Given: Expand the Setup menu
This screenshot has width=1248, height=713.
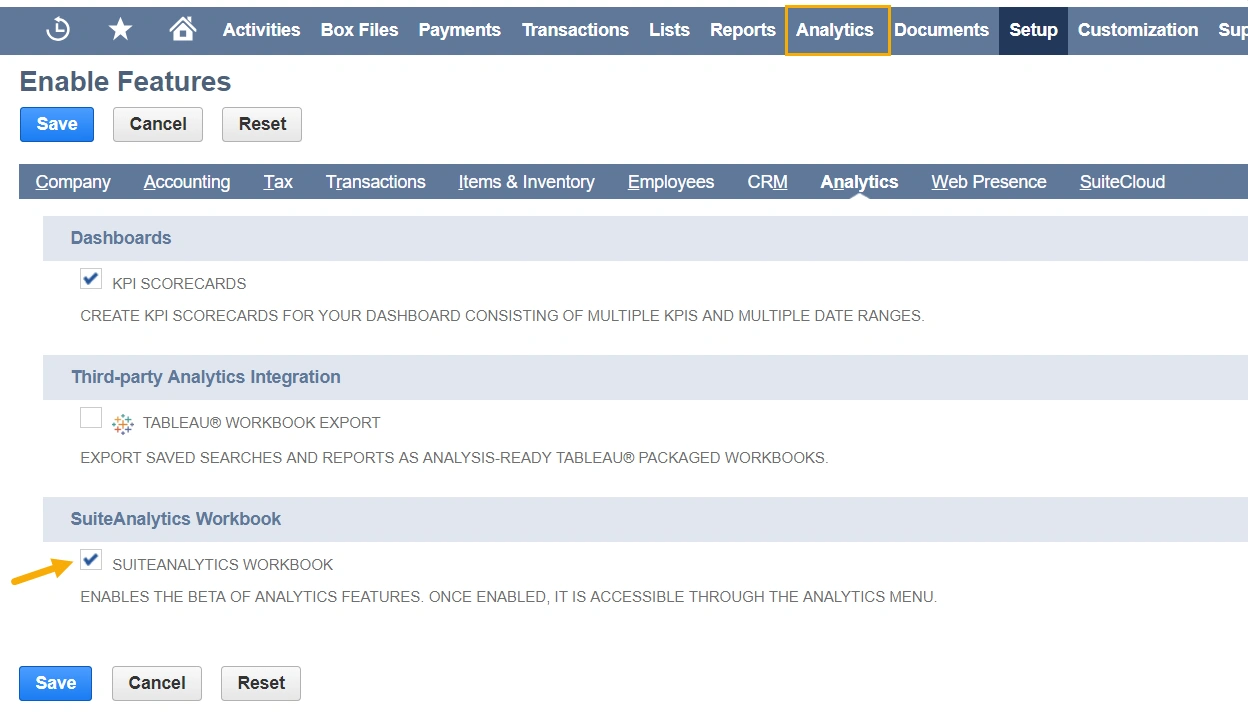Looking at the screenshot, I should pos(1033,30).
